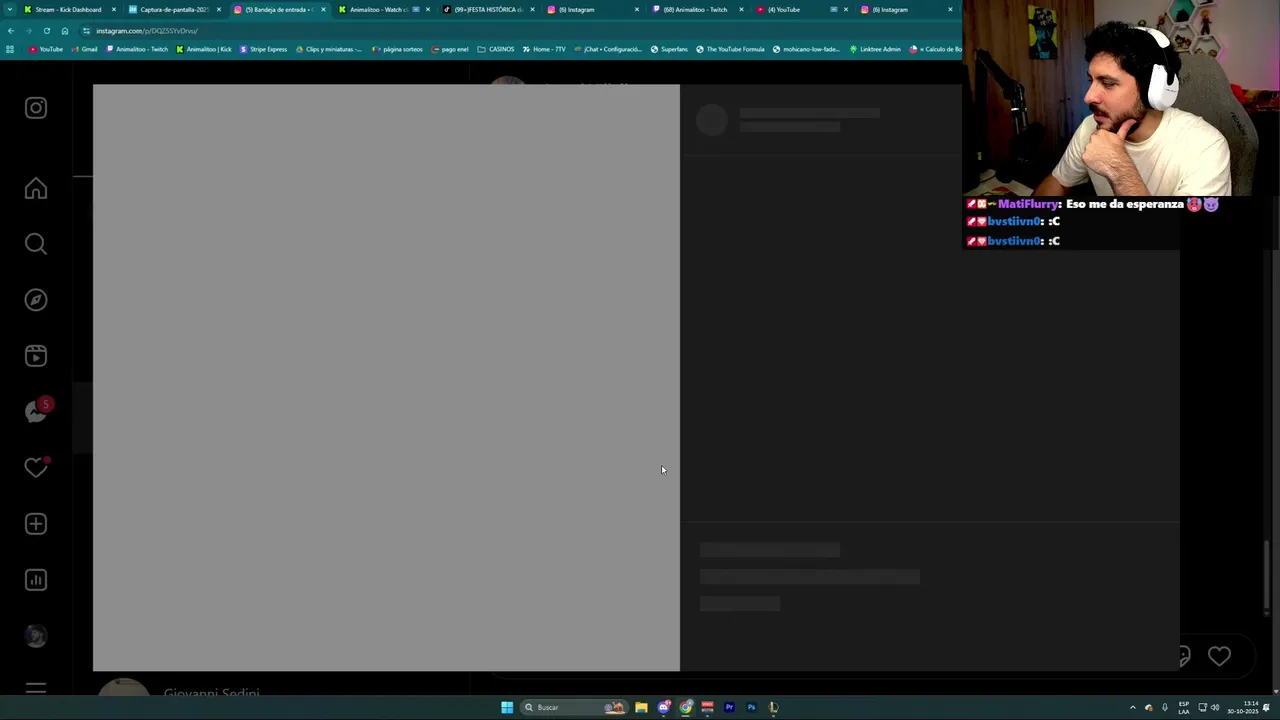Create a new post
This screenshot has width=1280, height=720.
[36, 524]
